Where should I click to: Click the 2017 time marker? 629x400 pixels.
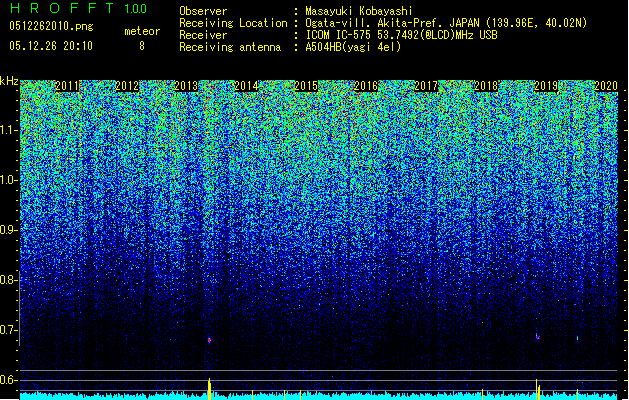pyautogui.click(x=426, y=86)
